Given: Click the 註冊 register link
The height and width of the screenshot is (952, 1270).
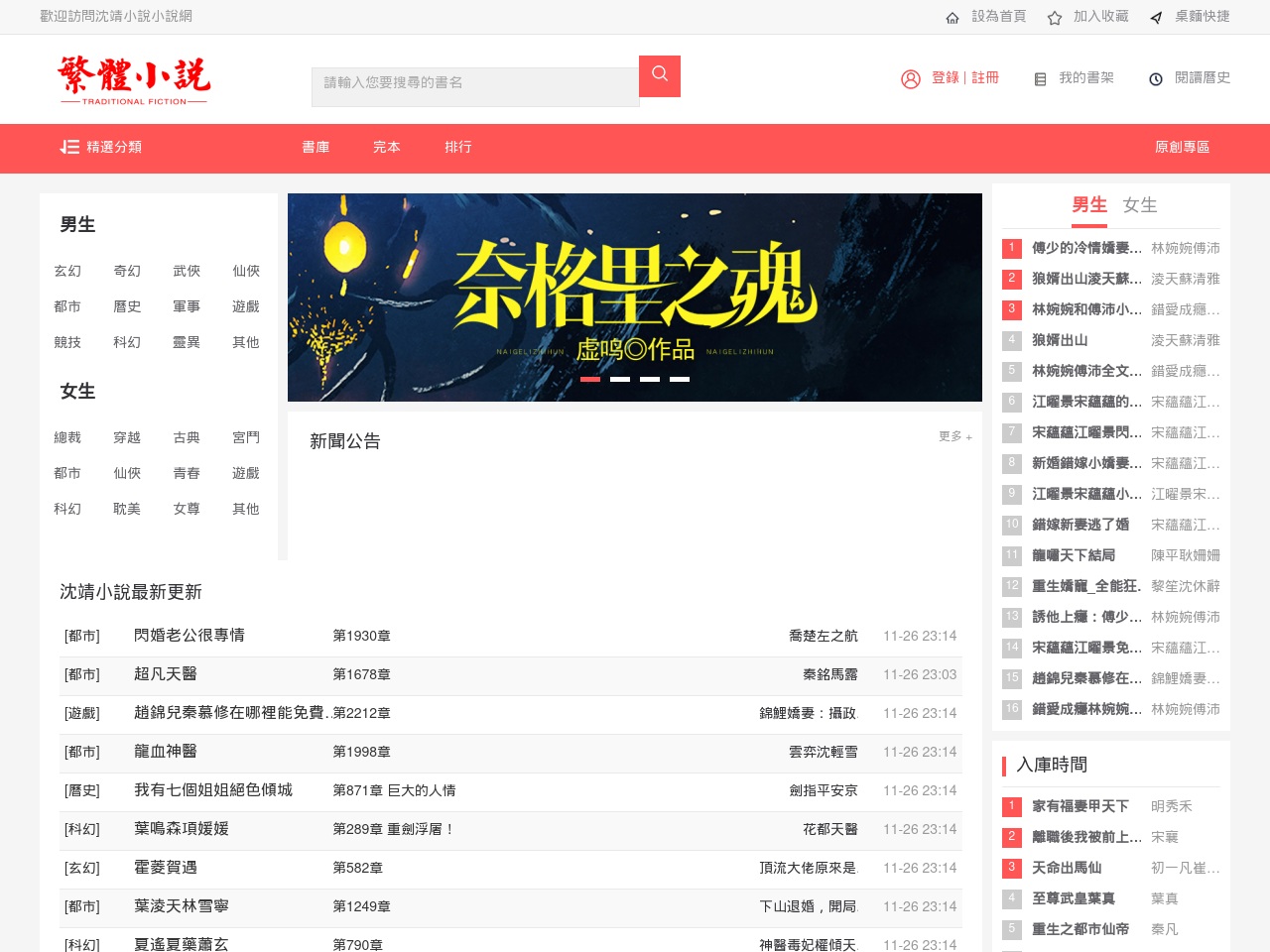Looking at the screenshot, I should pos(985,77).
